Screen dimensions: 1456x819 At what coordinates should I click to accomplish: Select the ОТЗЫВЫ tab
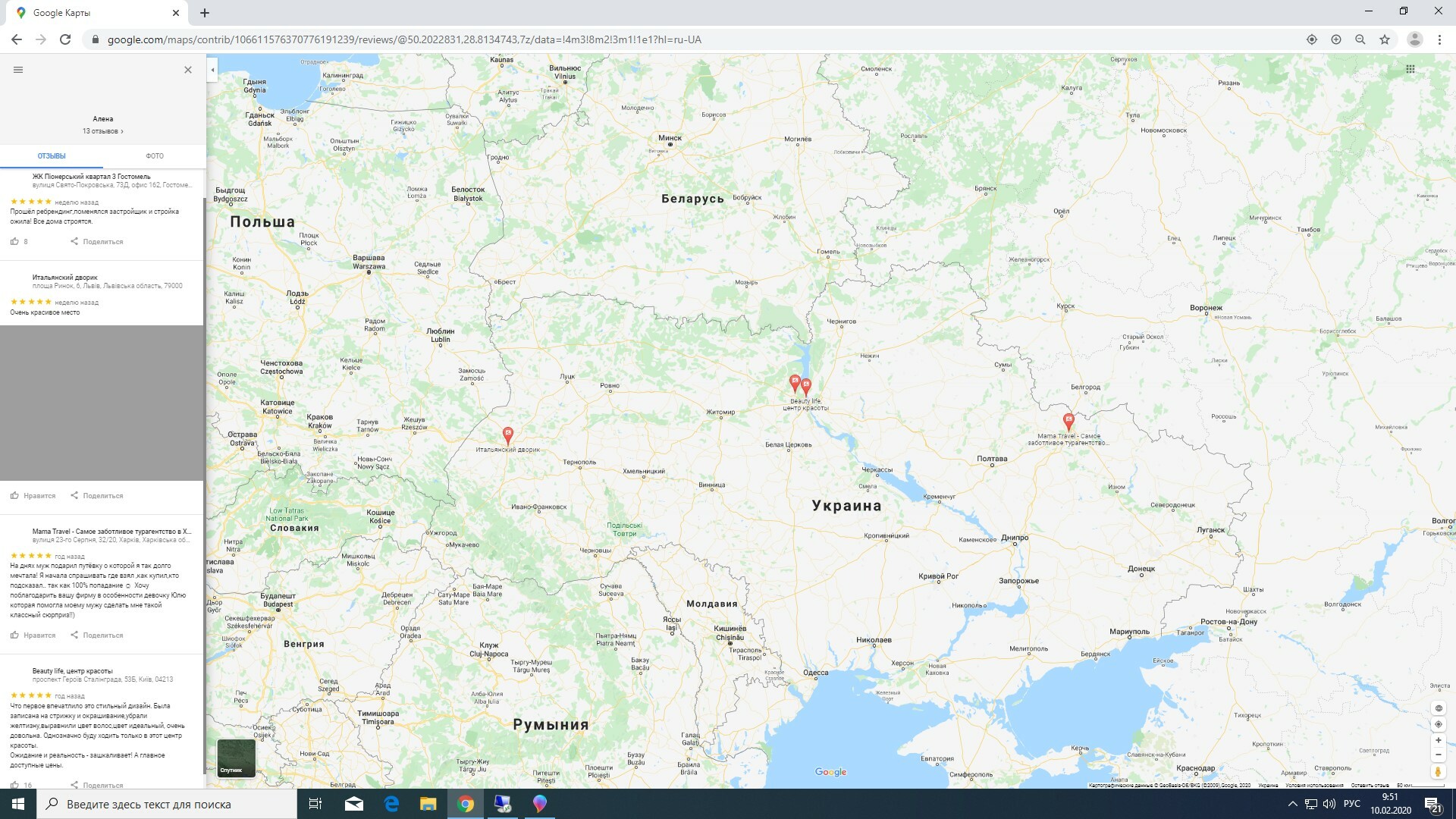(x=52, y=156)
